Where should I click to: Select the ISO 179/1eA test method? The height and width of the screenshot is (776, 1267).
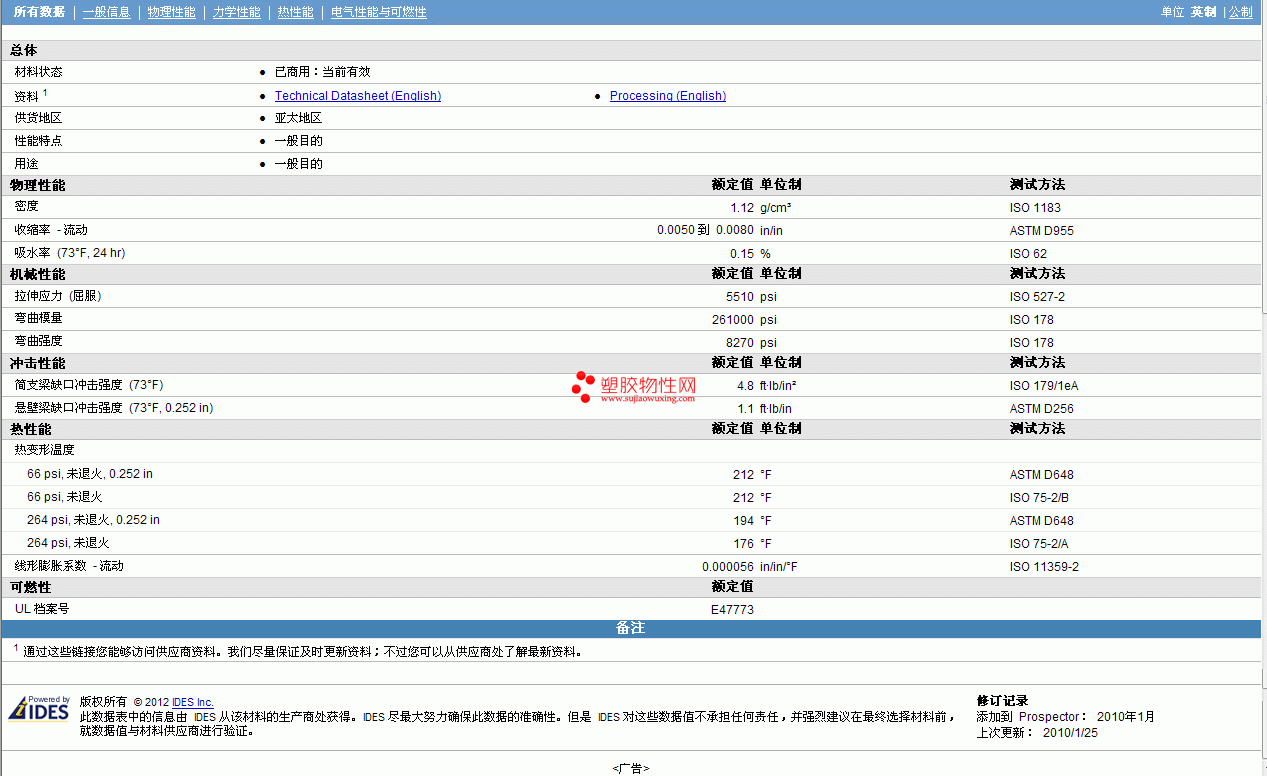click(1044, 386)
